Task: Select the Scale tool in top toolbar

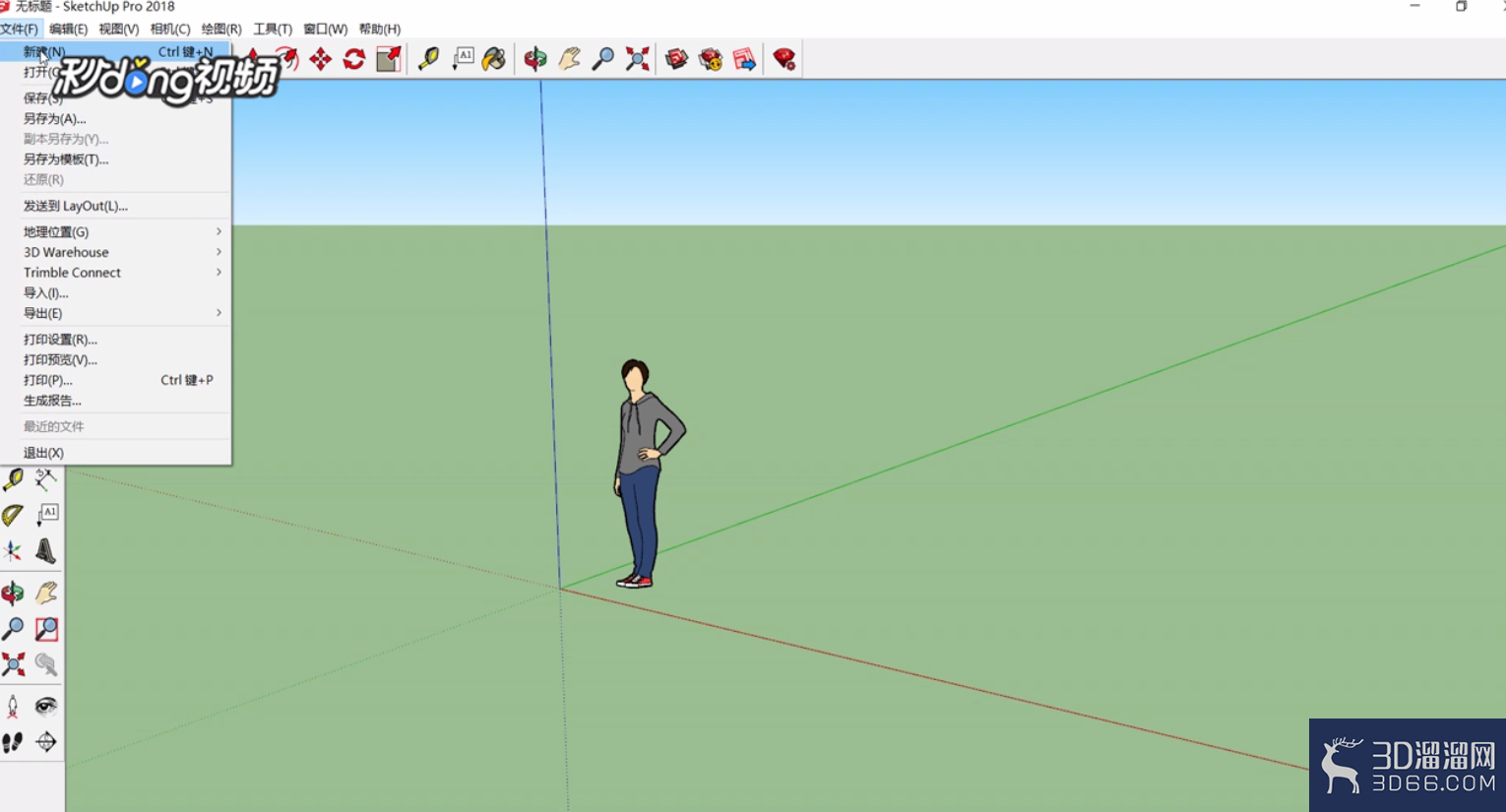Action: click(389, 59)
